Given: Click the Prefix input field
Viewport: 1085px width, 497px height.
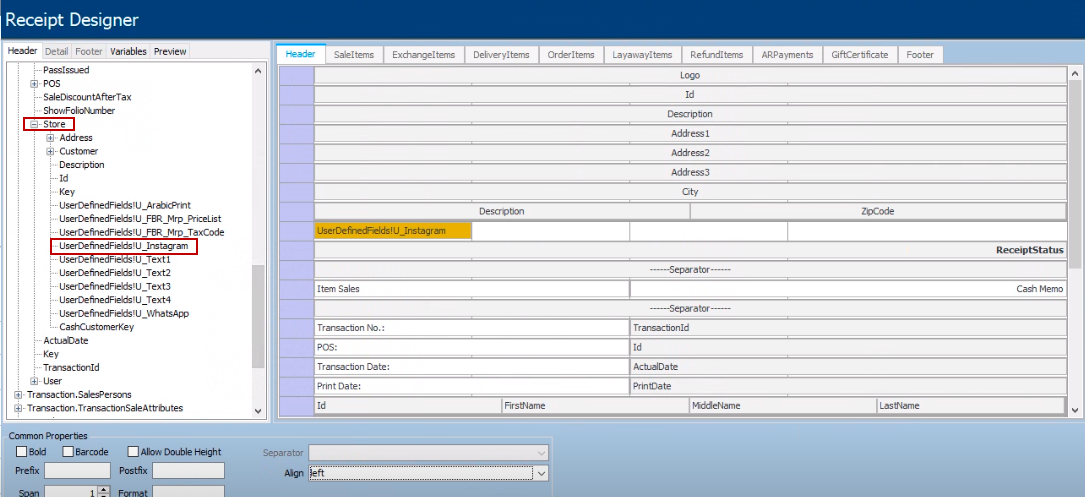Looking at the screenshot, I should point(78,471).
